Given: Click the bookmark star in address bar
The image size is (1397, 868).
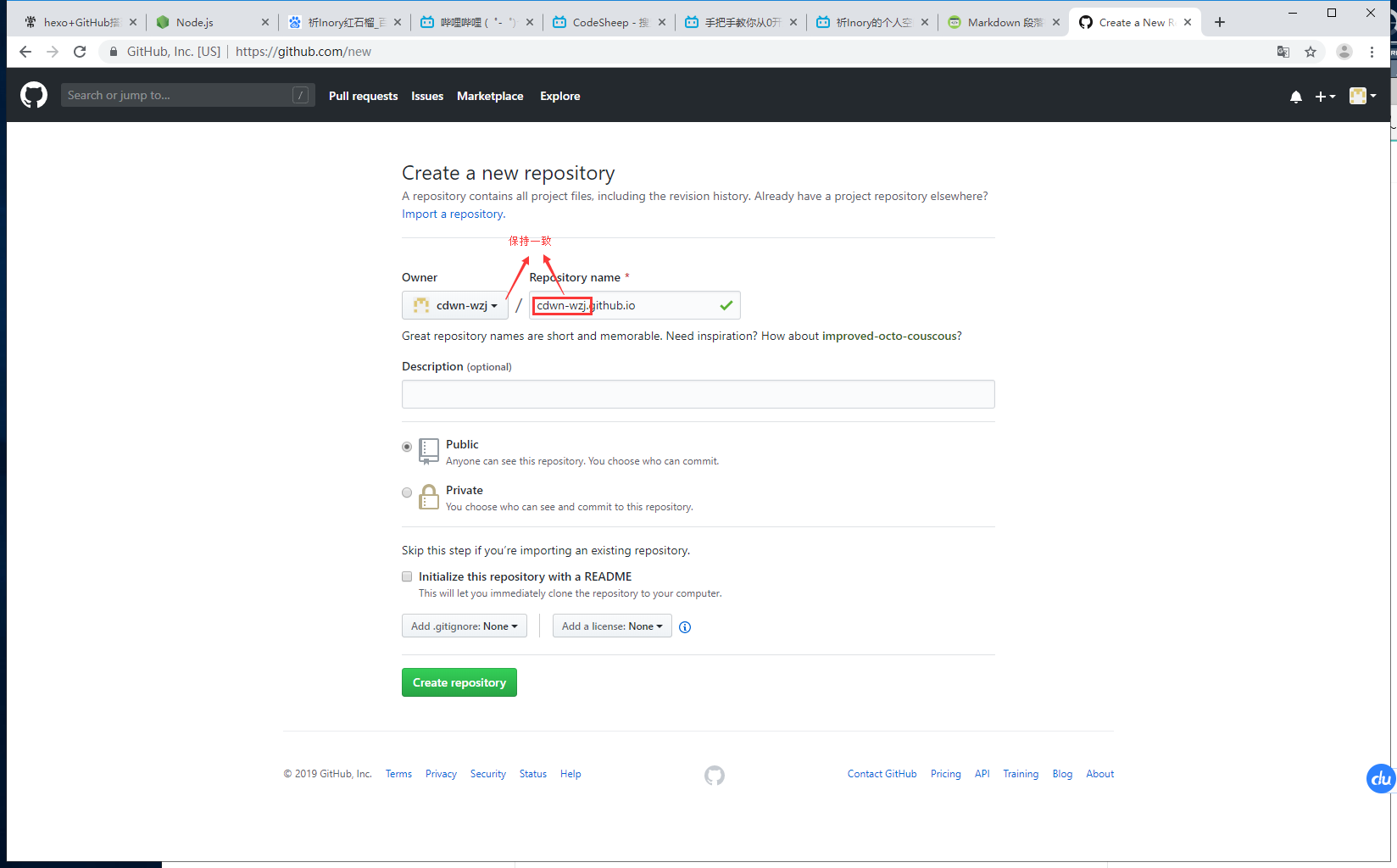Looking at the screenshot, I should (1311, 52).
